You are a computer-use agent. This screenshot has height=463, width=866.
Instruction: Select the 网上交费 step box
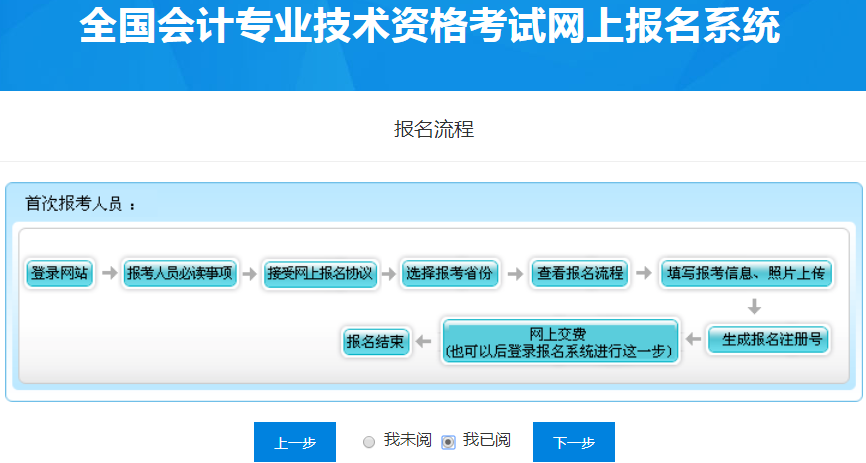tap(560, 341)
